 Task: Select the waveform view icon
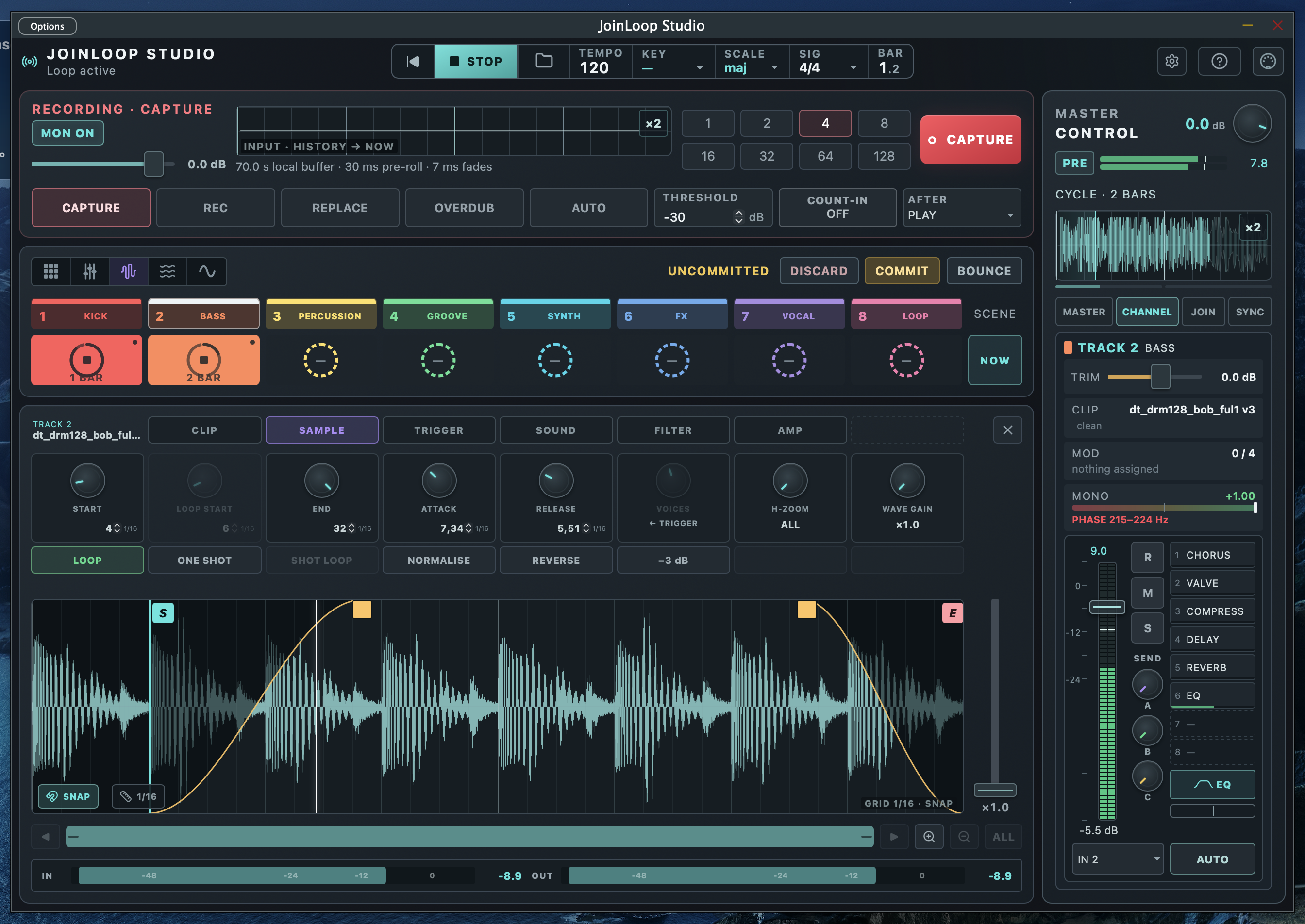(x=129, y=271)
